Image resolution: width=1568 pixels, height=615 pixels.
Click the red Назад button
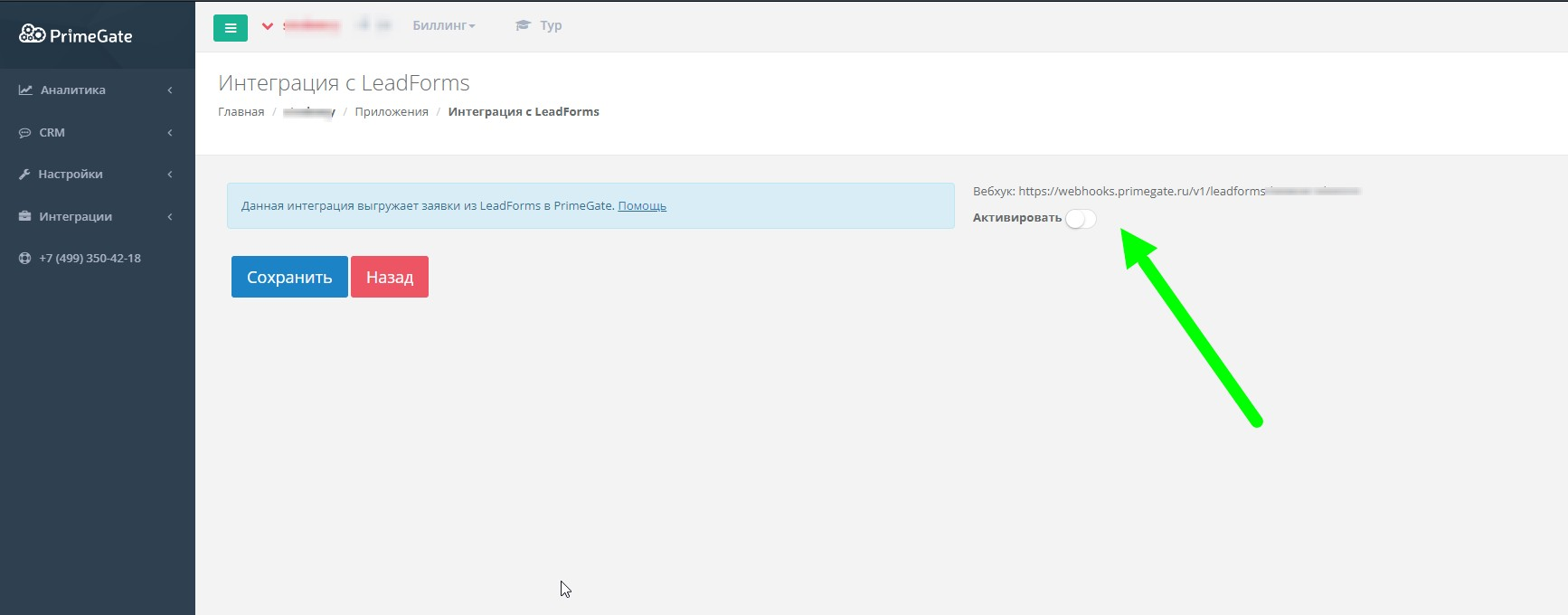coord(390,277)
